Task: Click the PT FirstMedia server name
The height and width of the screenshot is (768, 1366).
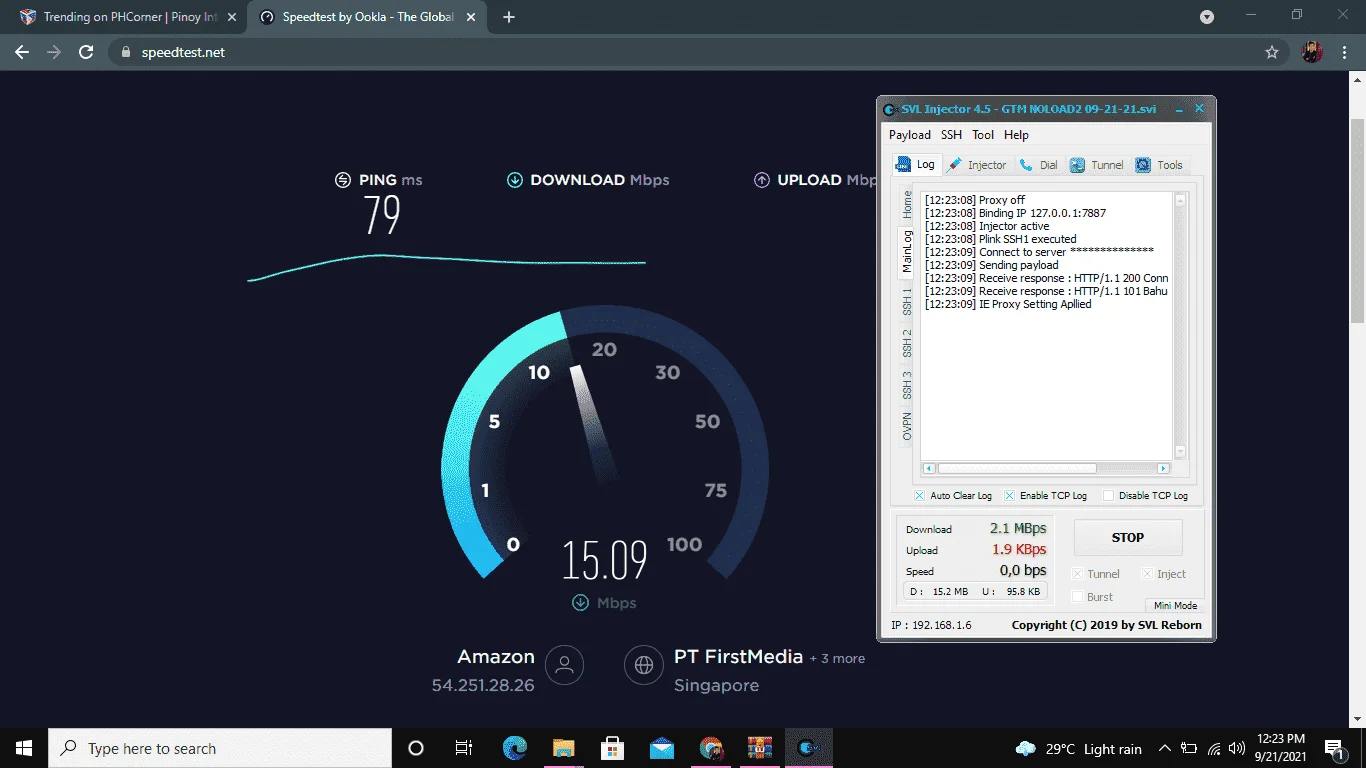Action: coord(739,657)
